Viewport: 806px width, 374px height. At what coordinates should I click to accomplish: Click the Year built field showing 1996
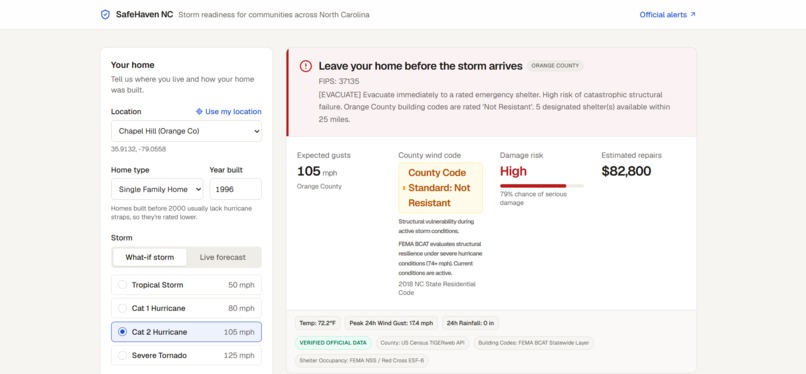point(235,189)
